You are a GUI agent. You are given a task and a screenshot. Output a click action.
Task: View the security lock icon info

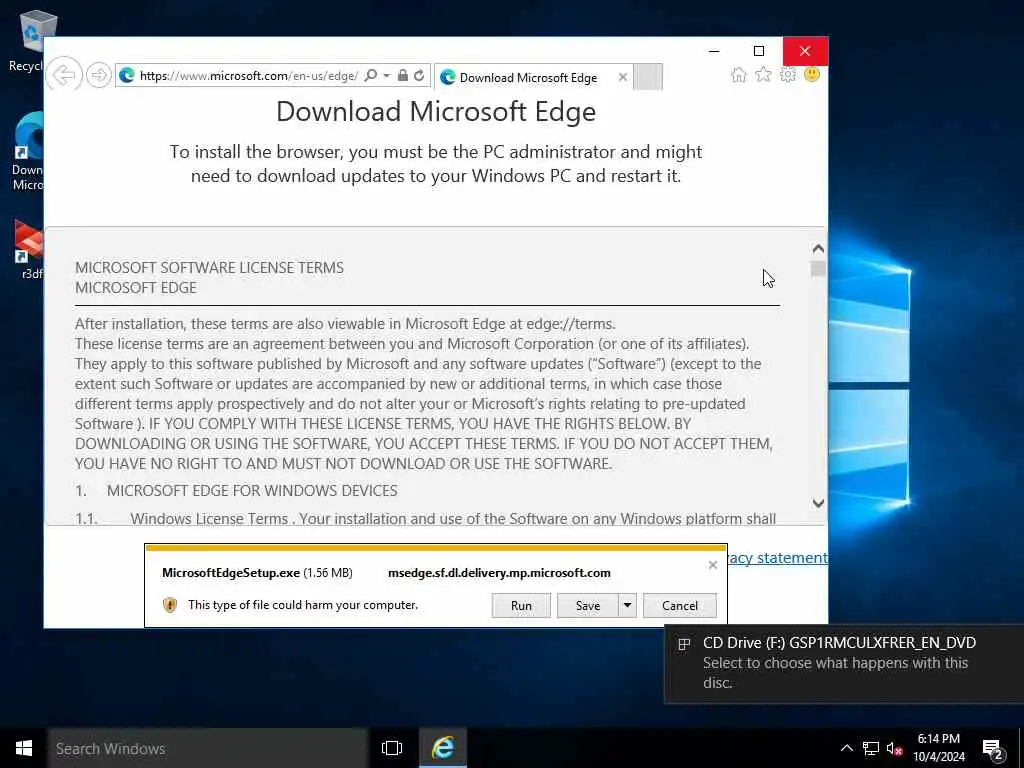point(403,76)
